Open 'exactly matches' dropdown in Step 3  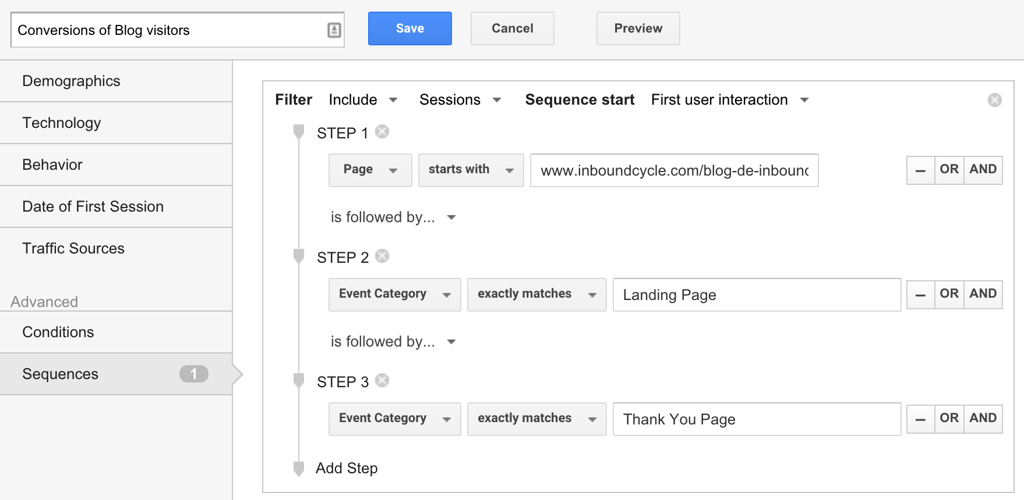(x=537, y=418)
